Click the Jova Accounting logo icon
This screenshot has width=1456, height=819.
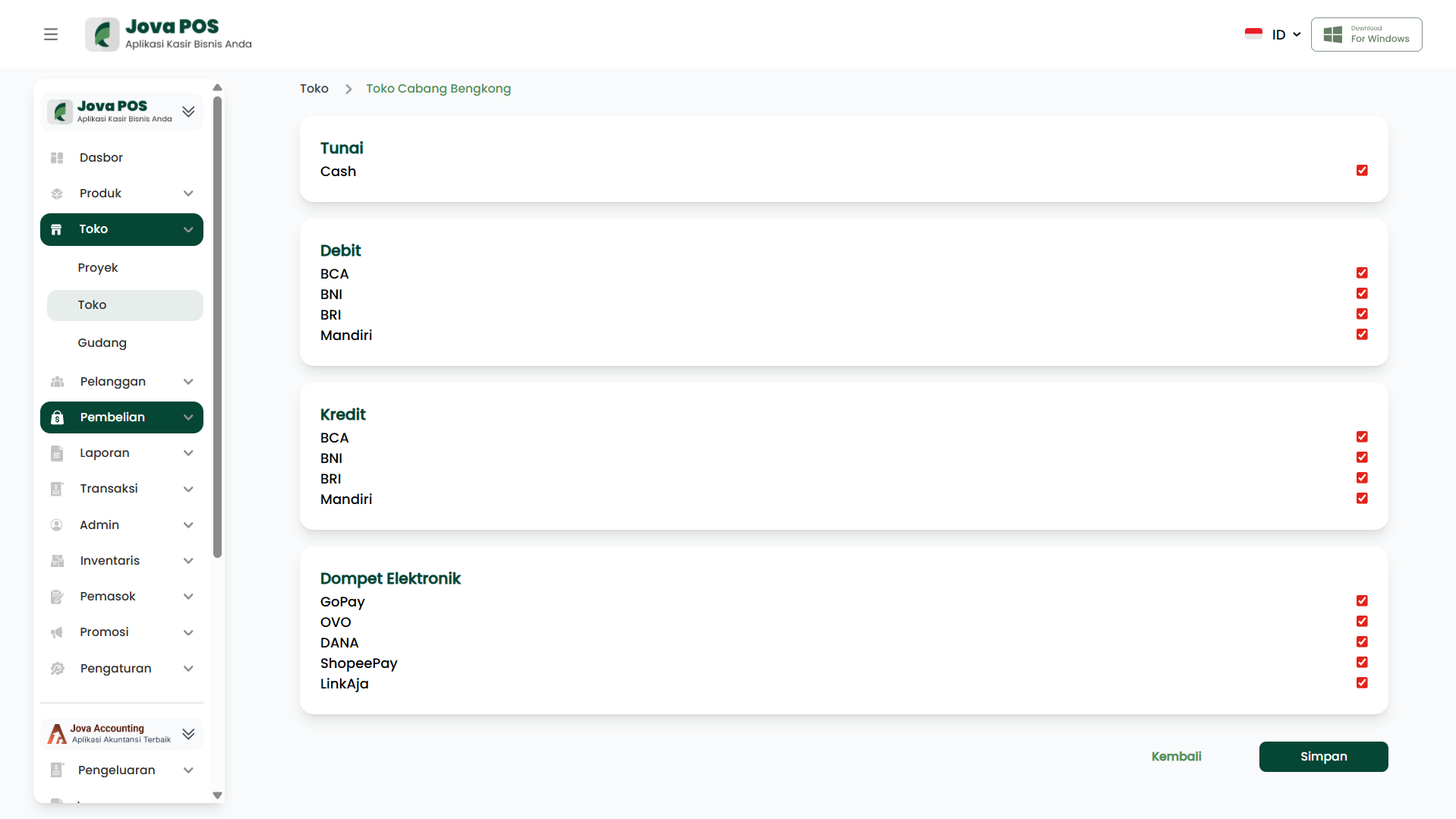click(58, 734)
